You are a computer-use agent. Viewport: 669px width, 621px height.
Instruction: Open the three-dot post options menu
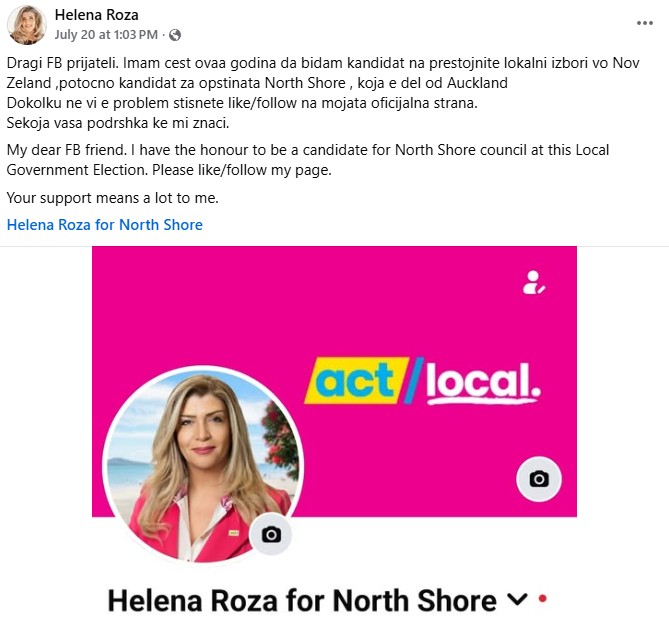pos(644,23)
